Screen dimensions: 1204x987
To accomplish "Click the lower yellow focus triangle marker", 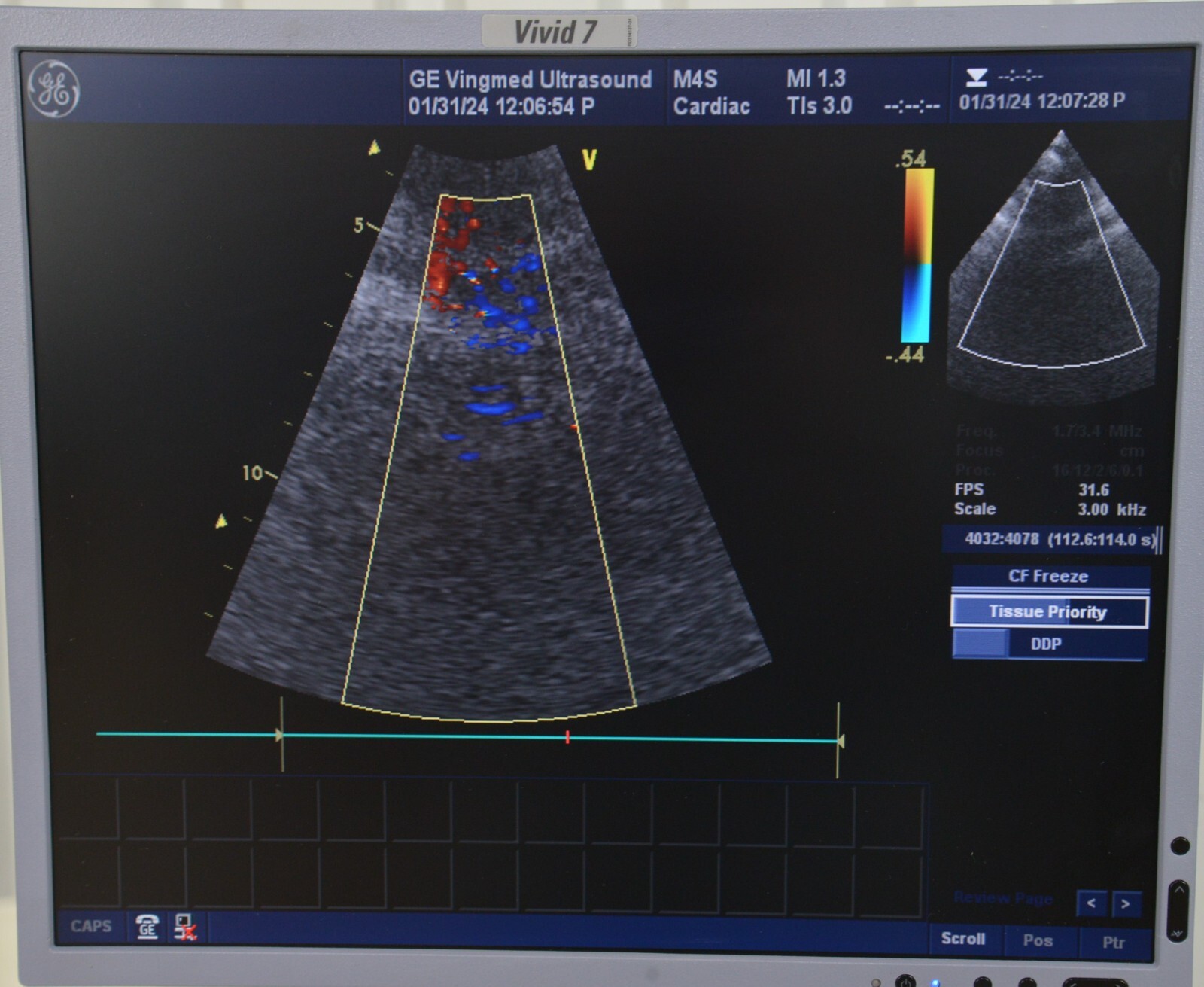I will point(221,521).
